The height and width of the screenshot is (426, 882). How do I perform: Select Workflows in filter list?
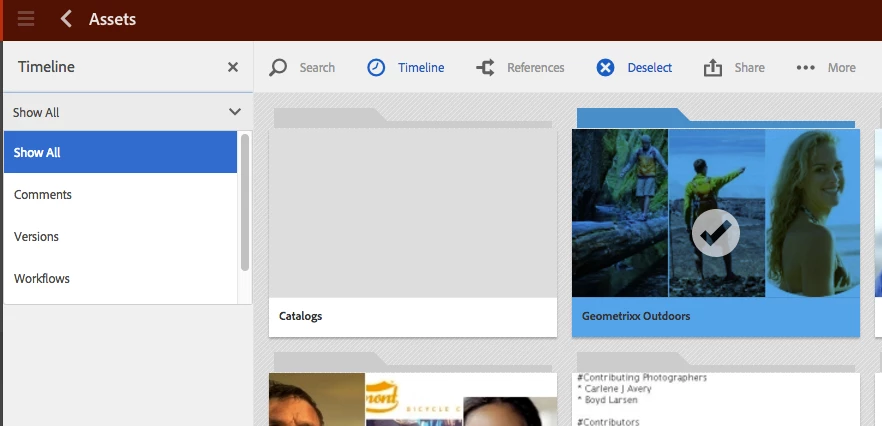click(x=120, y=279)
